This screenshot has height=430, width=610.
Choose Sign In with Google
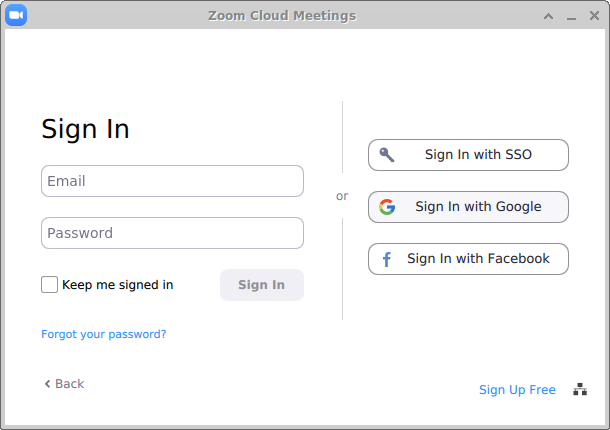(468, 207)
